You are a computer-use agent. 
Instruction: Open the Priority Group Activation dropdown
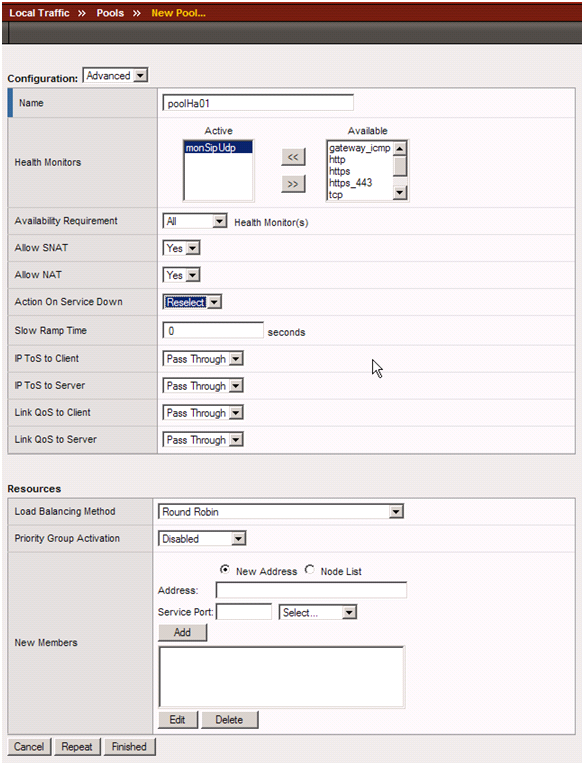pyautogui.click(x=202, y=539)
